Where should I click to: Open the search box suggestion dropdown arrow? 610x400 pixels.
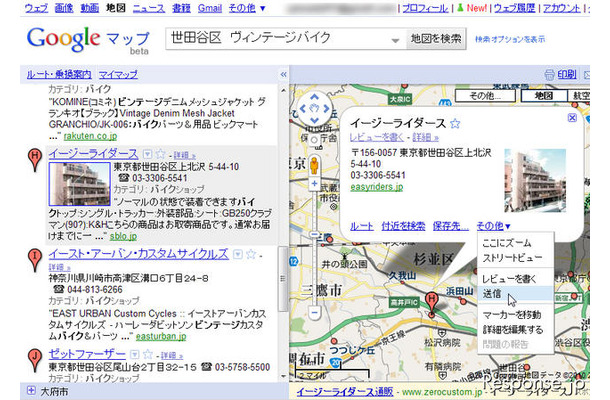[x=395, y=40]
